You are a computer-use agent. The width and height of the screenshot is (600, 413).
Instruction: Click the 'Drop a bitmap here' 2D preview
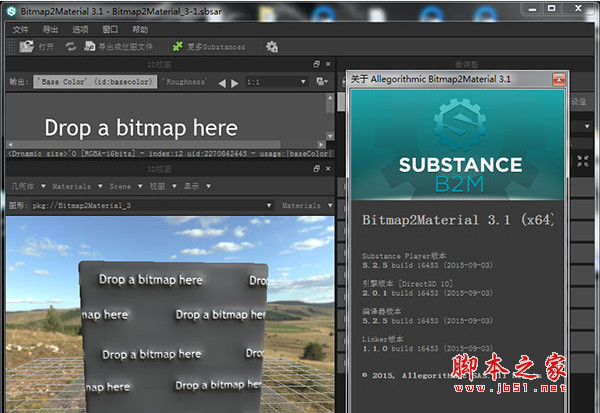click(141, 127)
